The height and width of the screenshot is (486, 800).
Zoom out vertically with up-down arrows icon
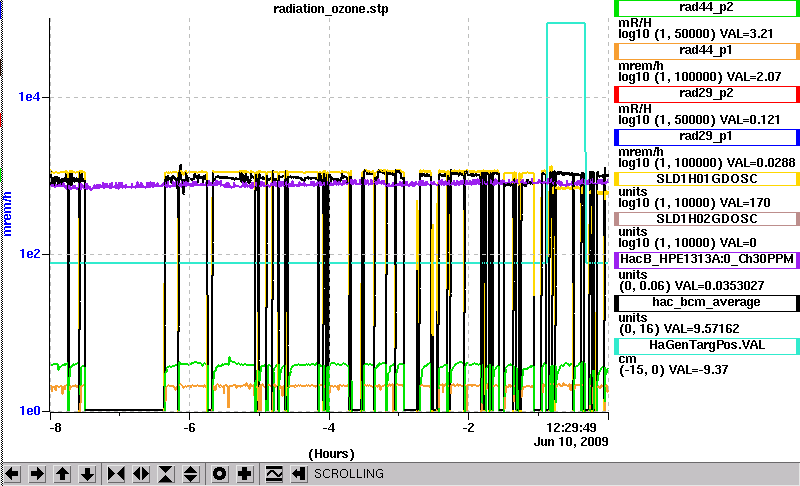tap(191, 474)
